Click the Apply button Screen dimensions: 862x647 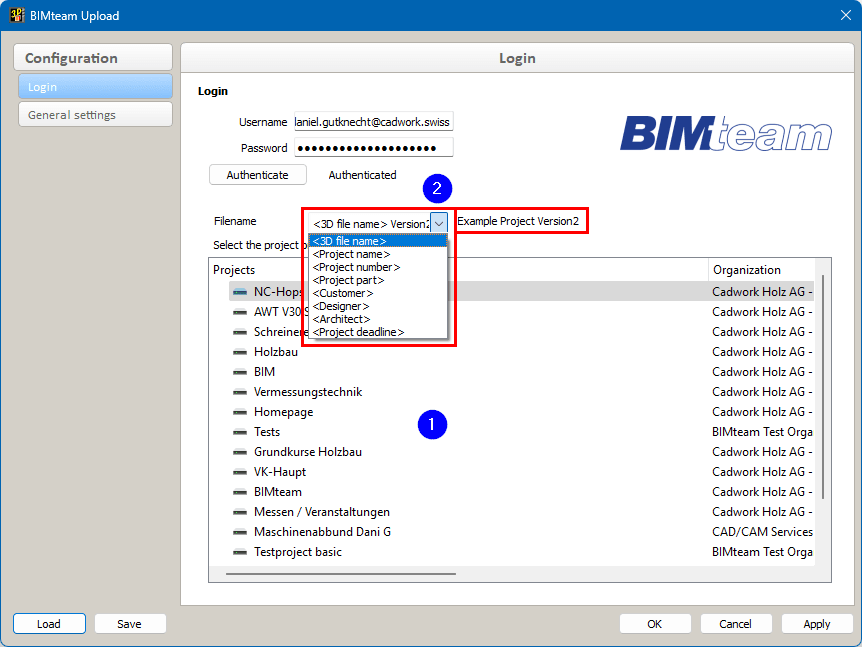point(817,624)
